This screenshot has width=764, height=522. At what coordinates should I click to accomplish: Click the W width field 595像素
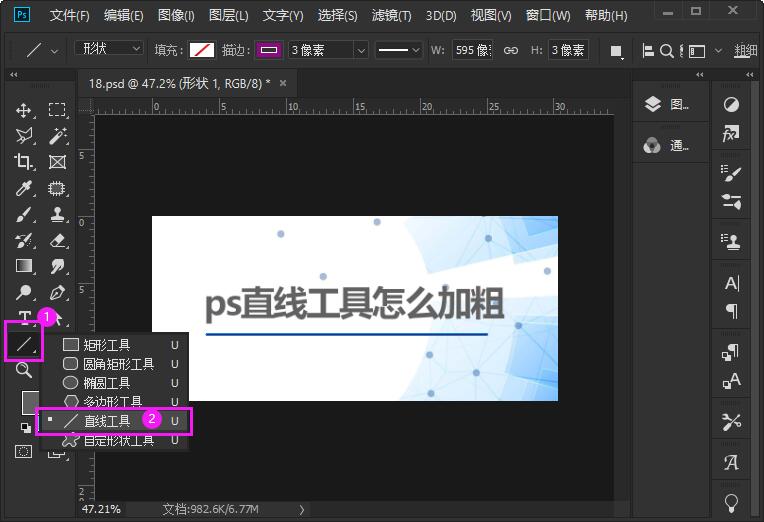pyautogui.click(x=473, y=50)
